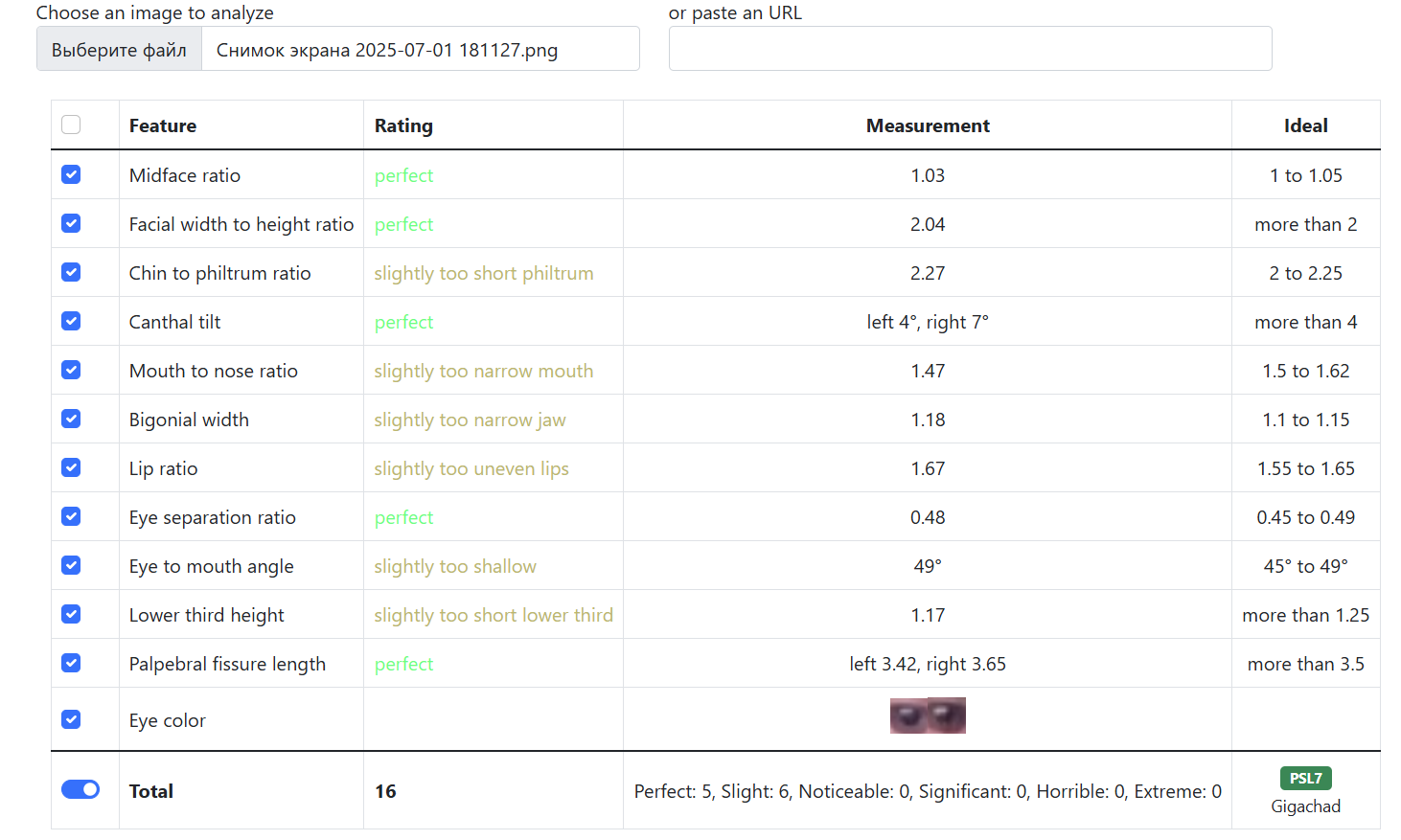Toggle the select-all header checkbox
This screenshot has height=840, width=1401.
[71, 125]
